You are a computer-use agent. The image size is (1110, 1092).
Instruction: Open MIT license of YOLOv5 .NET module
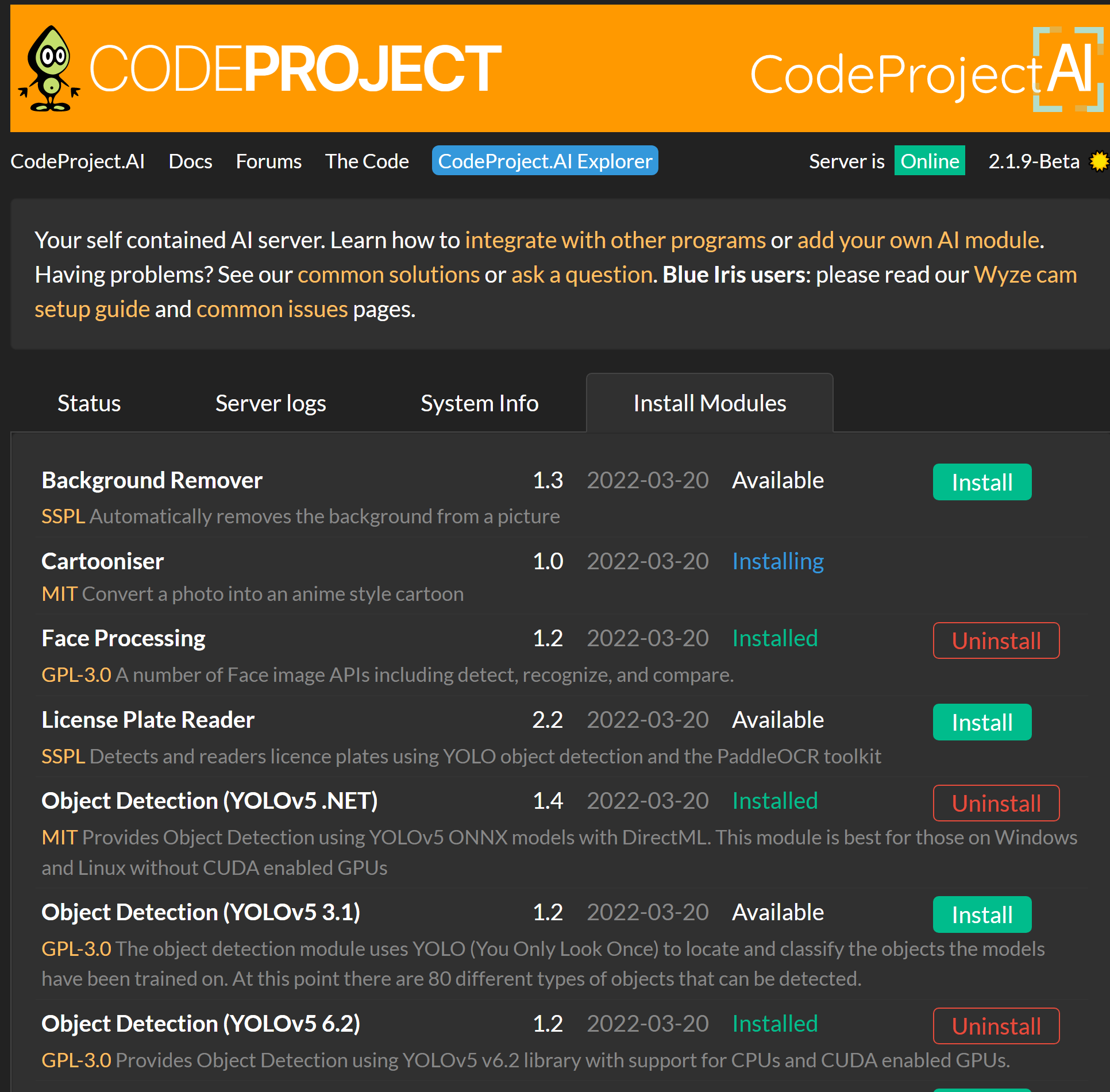point(59,838)
